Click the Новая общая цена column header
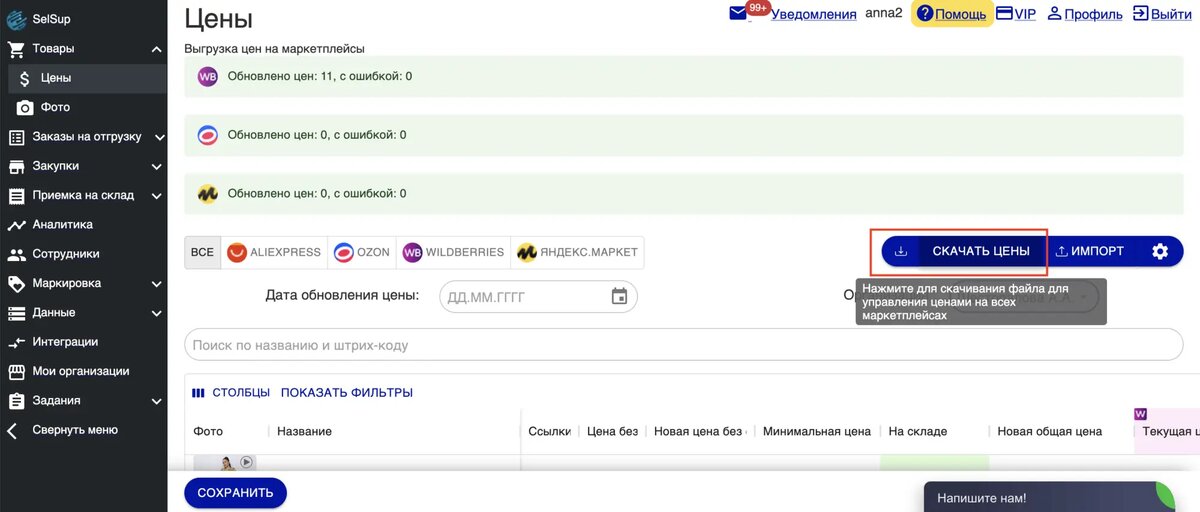 (1050, 431)
